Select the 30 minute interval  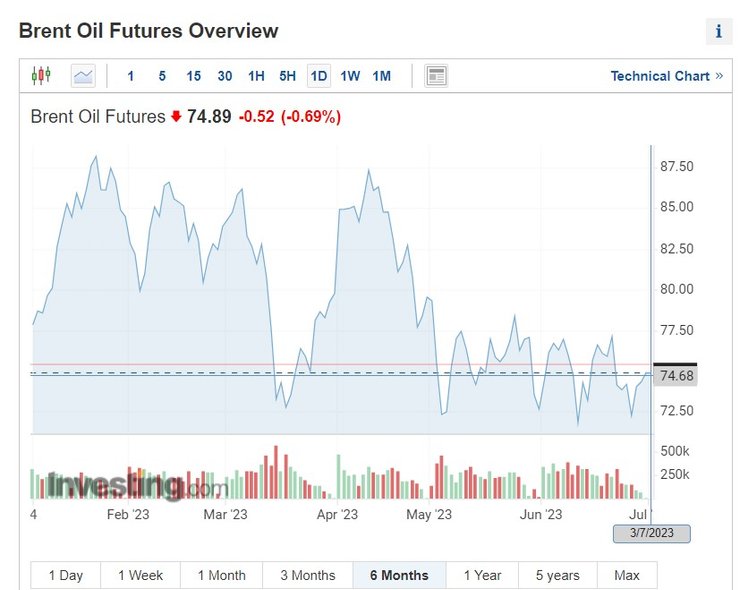pyautogui.click(x=225, y=76)
